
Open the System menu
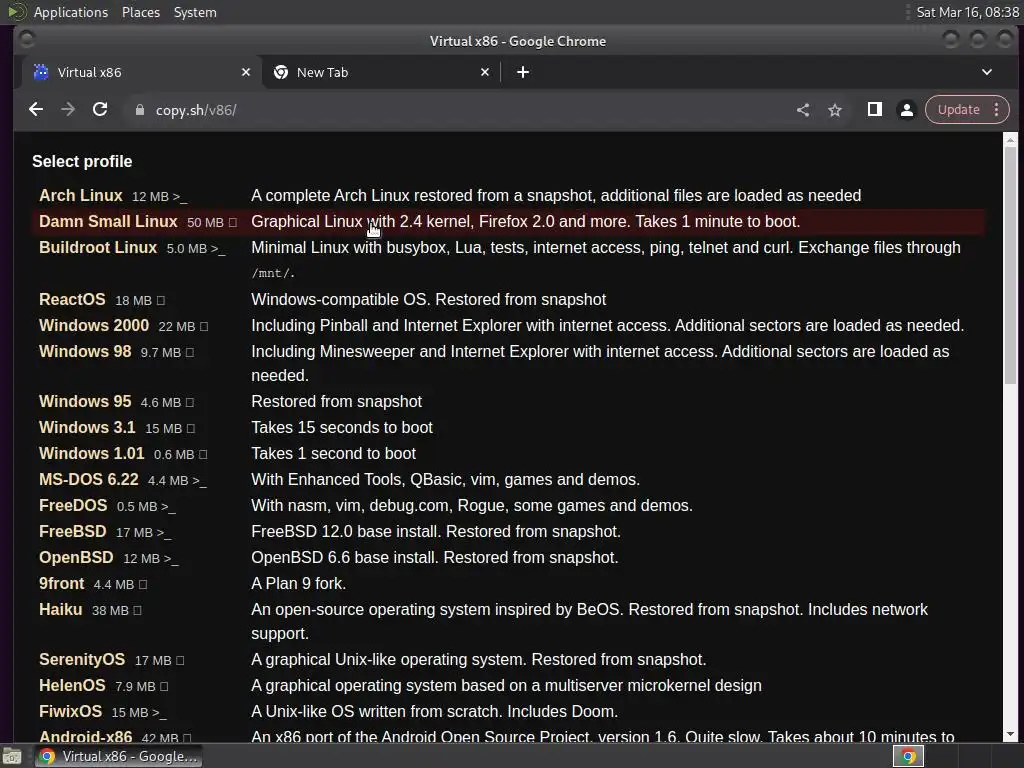point(195,12)
